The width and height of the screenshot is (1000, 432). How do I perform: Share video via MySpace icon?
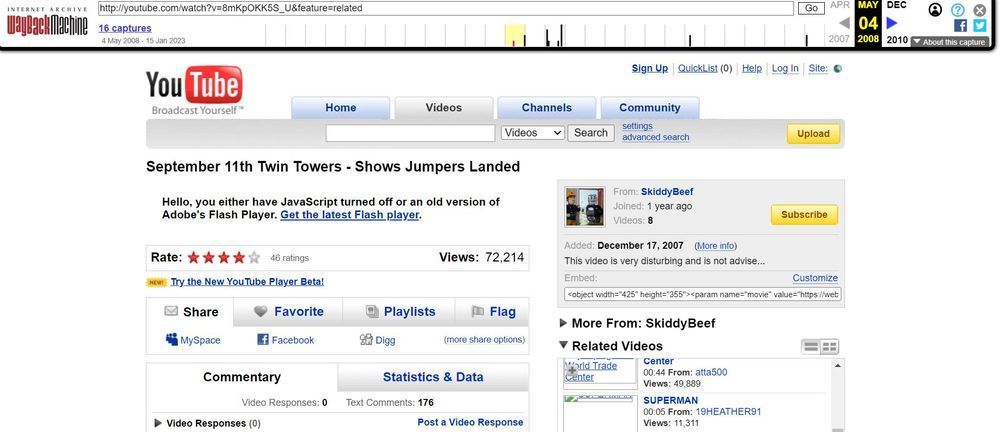(x=172, y=339)
